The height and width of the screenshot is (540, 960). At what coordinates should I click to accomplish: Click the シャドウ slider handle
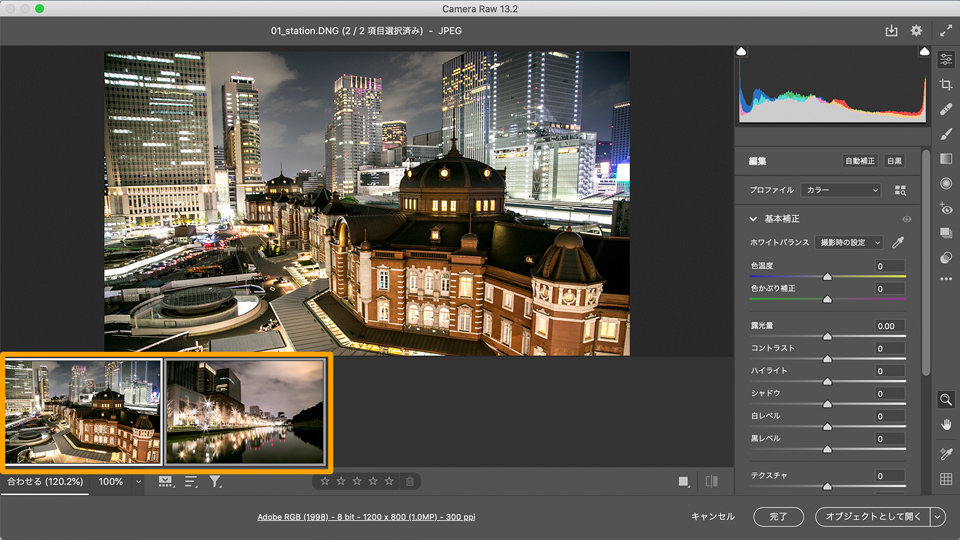(x=827, y=404)
